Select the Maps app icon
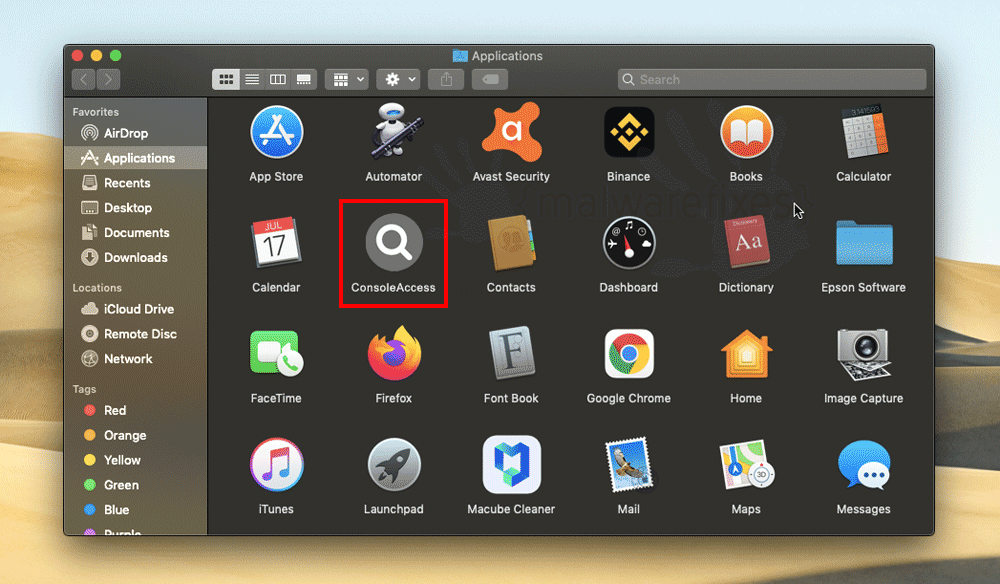The width and height of the screenshot is (1000, 584). (746, 465)
